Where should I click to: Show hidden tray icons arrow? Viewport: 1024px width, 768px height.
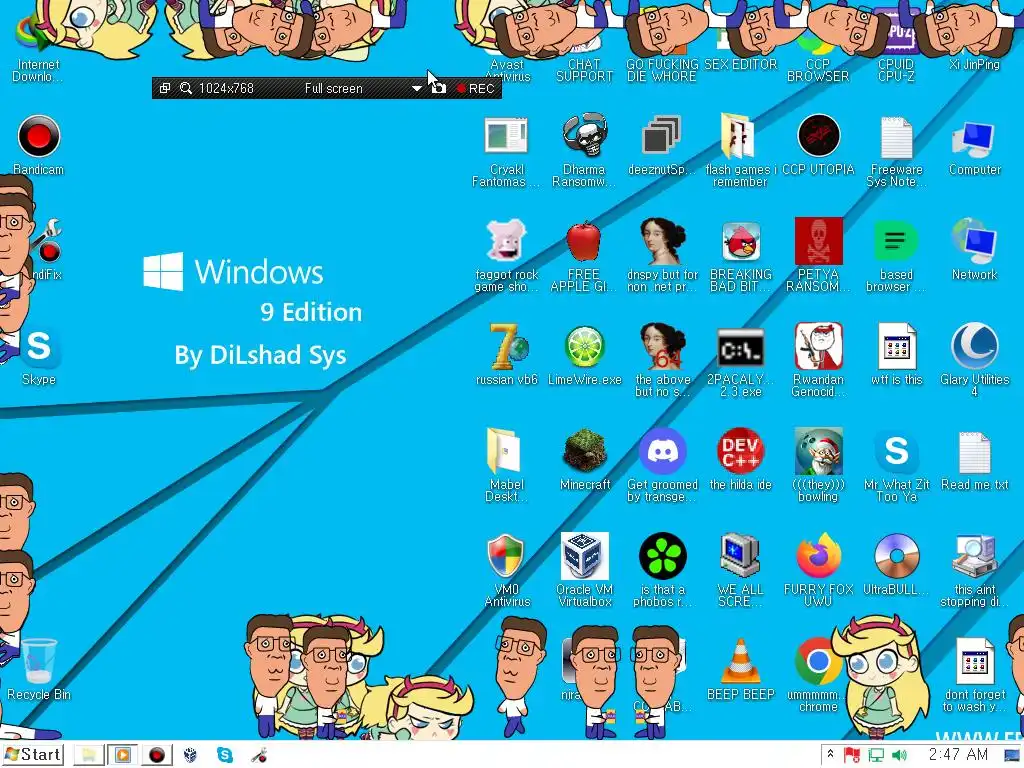[x=830, y=754]
